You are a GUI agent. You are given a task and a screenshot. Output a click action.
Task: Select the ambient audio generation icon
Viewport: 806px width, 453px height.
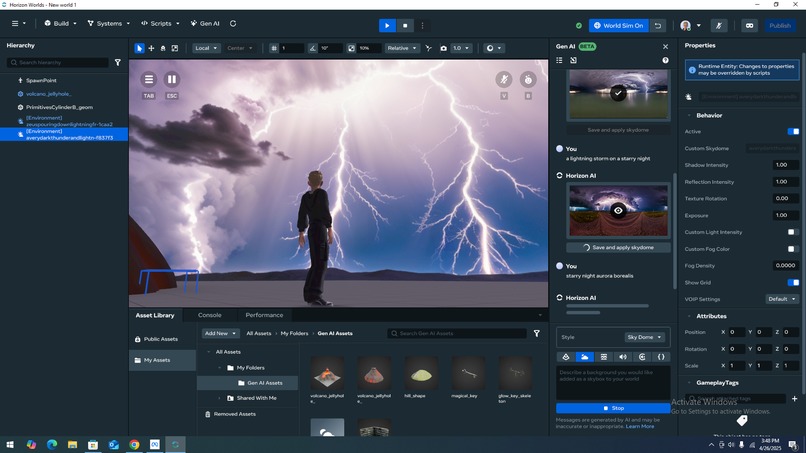[642, 357]
